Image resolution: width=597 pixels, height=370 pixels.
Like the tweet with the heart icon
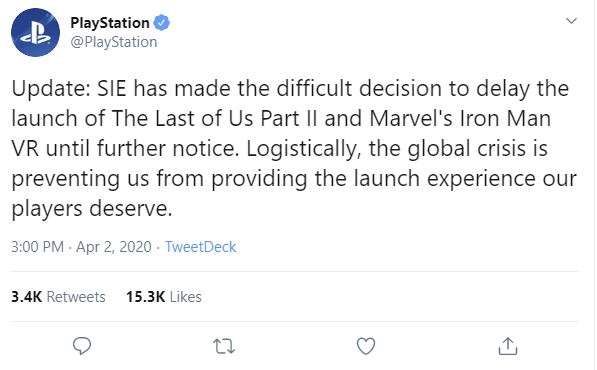(x=366, y=346)
